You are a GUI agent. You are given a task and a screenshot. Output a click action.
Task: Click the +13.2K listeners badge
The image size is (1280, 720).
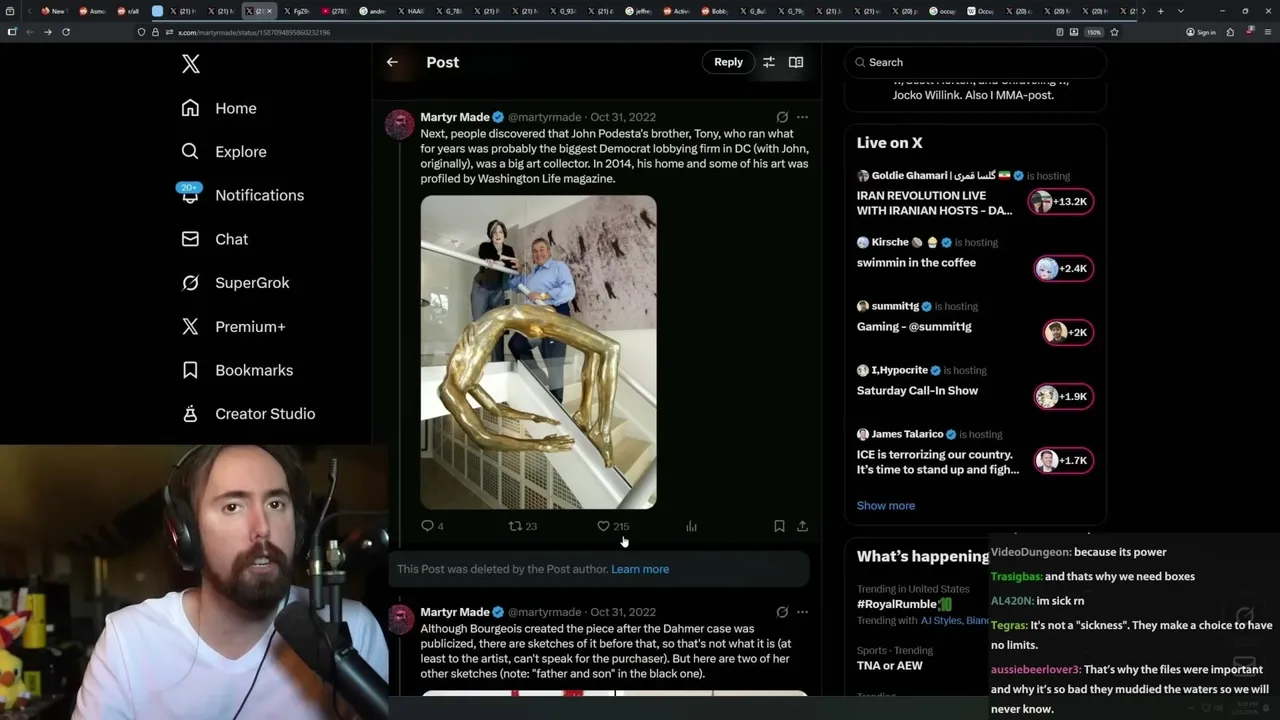click(1061, 202)
